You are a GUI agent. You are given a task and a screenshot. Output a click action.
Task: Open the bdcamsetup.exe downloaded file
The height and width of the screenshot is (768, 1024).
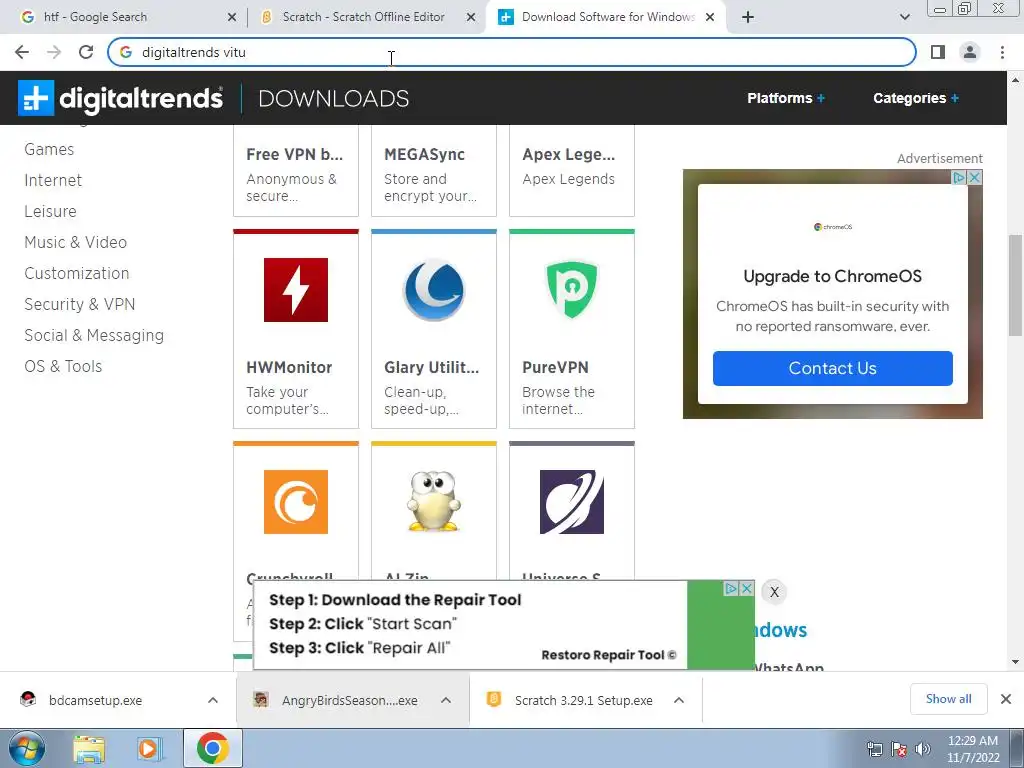[x=95, y=700]
